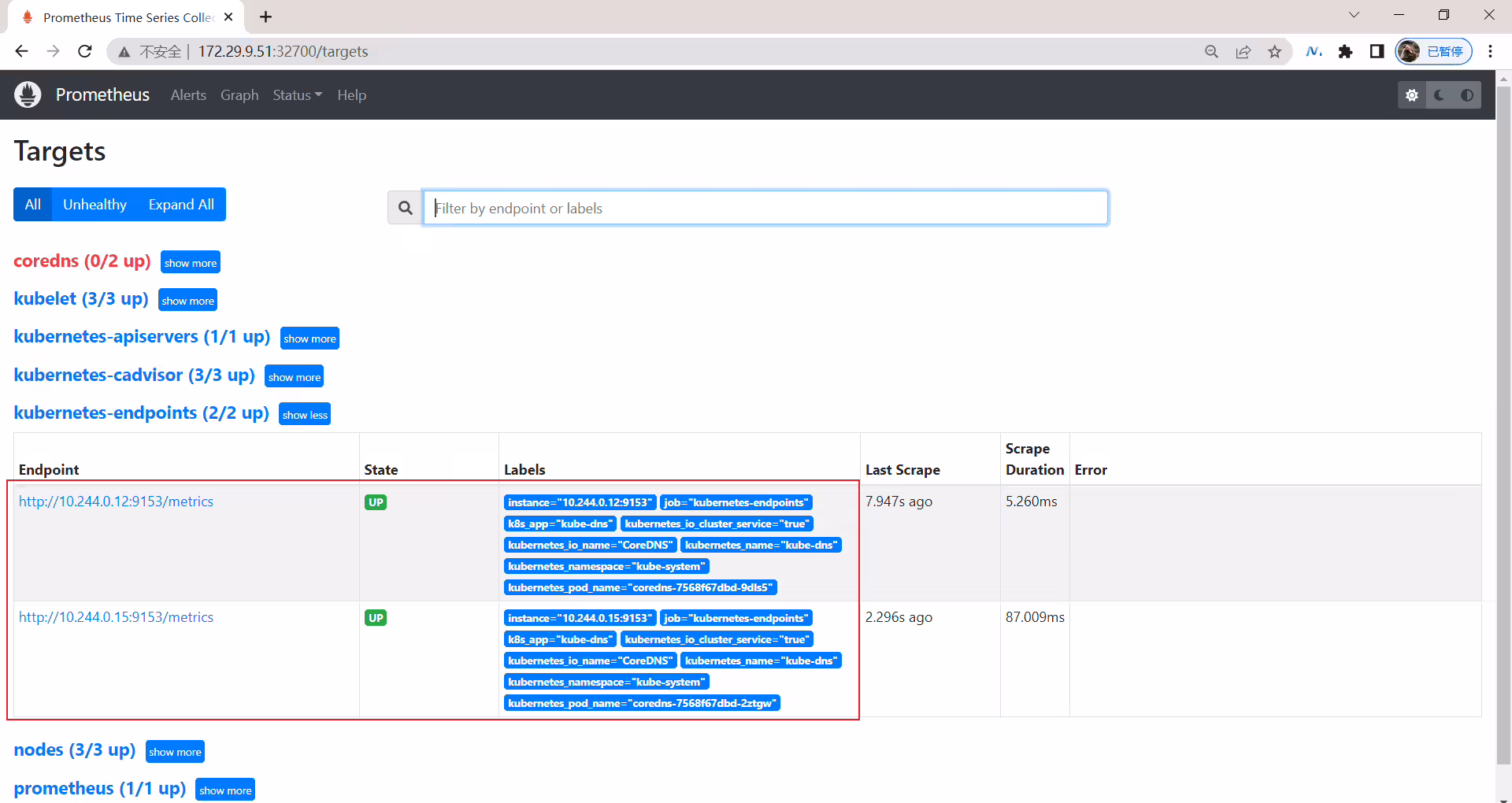This screenshot has width=1512, height=803.
Task: Switch to dark theme moon icon
Action: point(1440,95)
